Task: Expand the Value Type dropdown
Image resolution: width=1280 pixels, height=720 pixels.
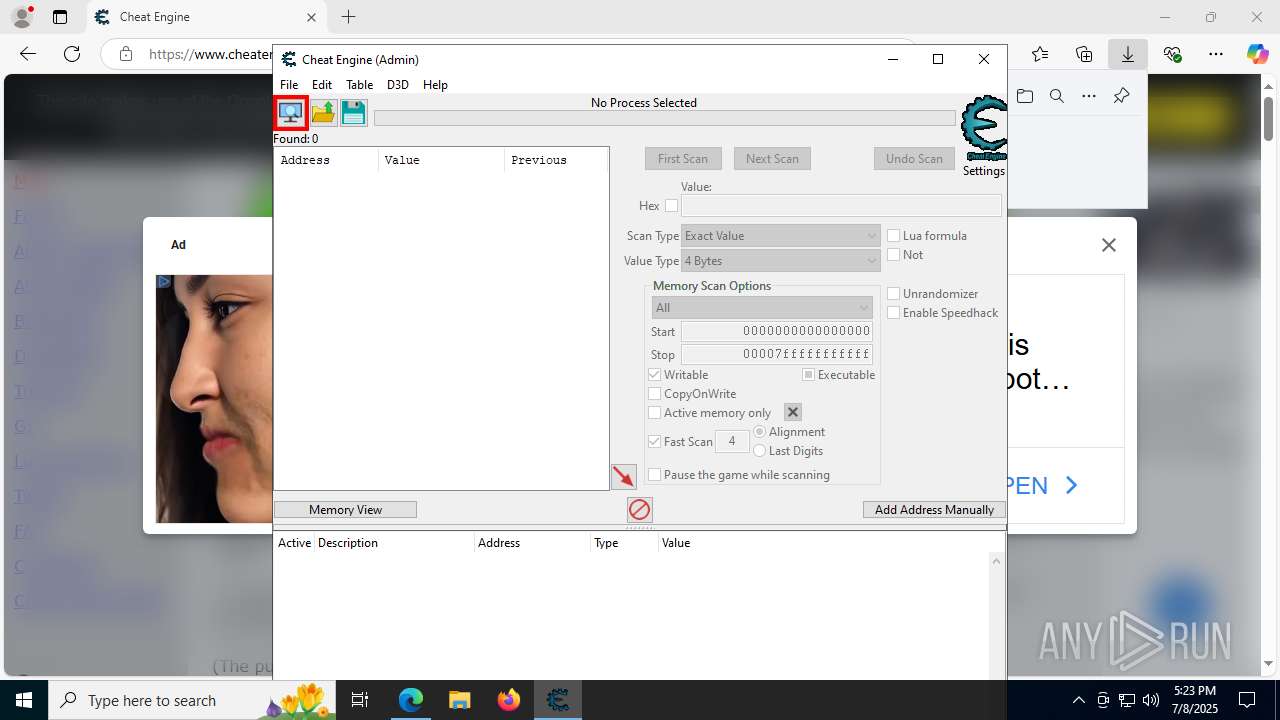Action: (781, 261)
